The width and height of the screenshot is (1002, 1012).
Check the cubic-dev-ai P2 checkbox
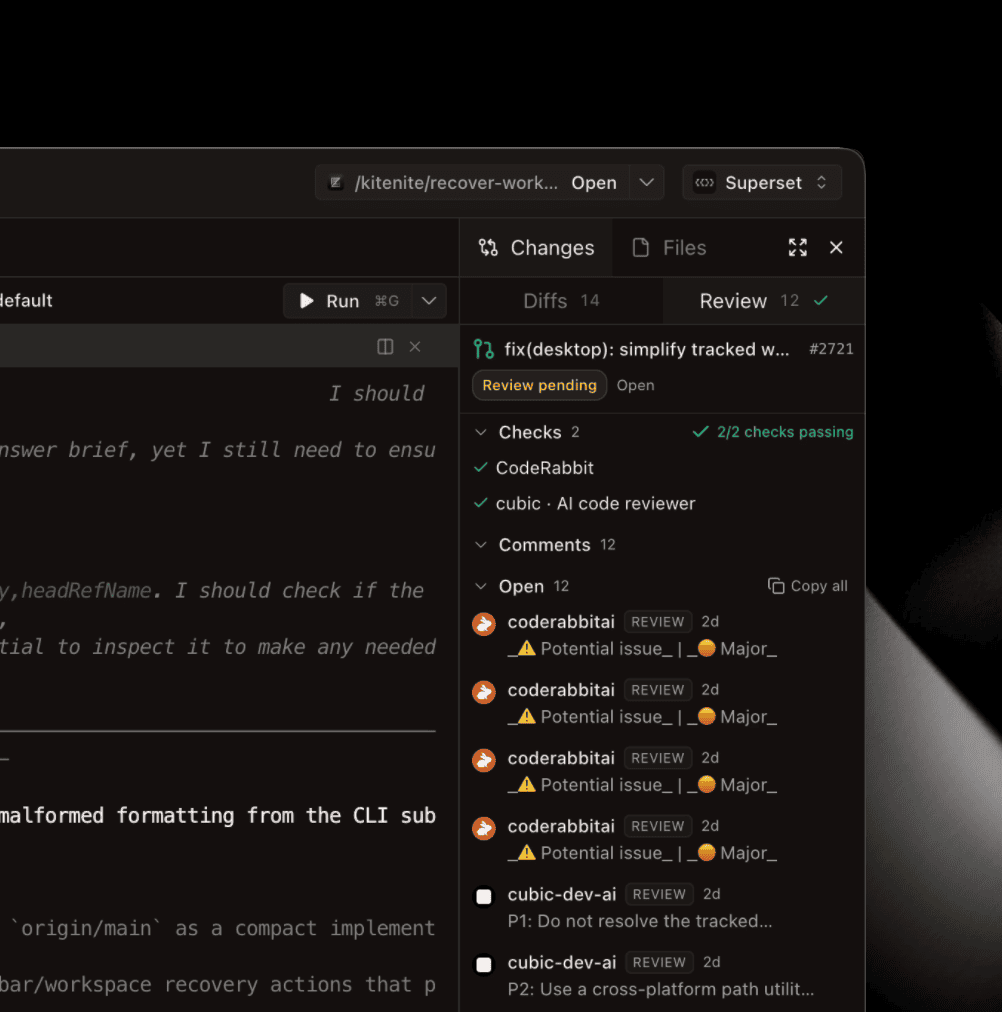click(x=483, y=964)
